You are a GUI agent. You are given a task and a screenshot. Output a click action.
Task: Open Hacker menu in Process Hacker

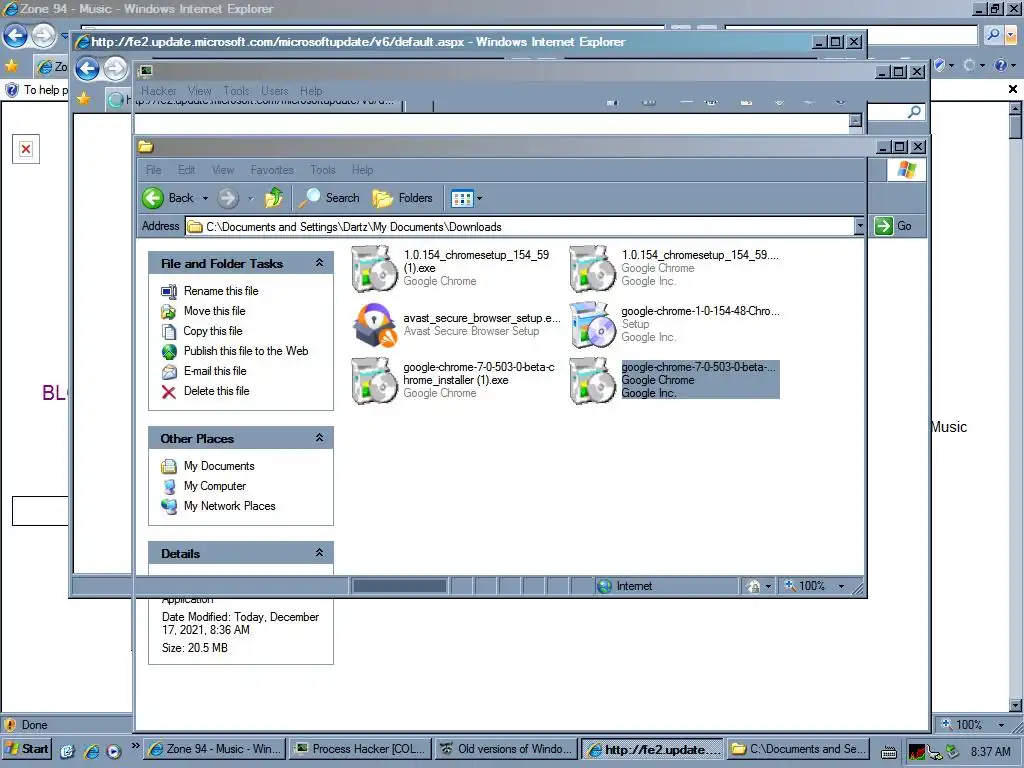coord(159,91)
